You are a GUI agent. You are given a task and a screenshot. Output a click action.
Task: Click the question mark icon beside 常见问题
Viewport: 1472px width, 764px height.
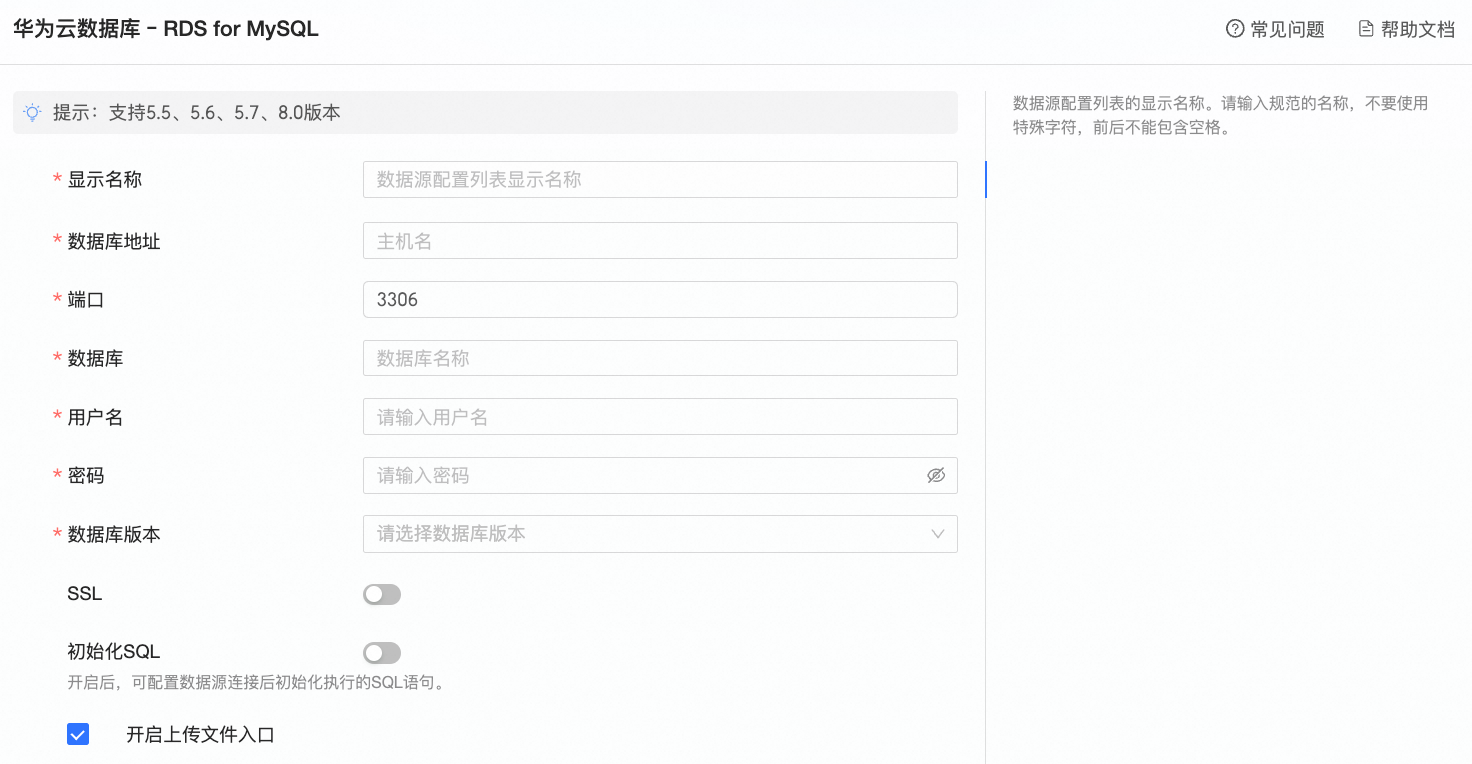tap(1235, 29)
